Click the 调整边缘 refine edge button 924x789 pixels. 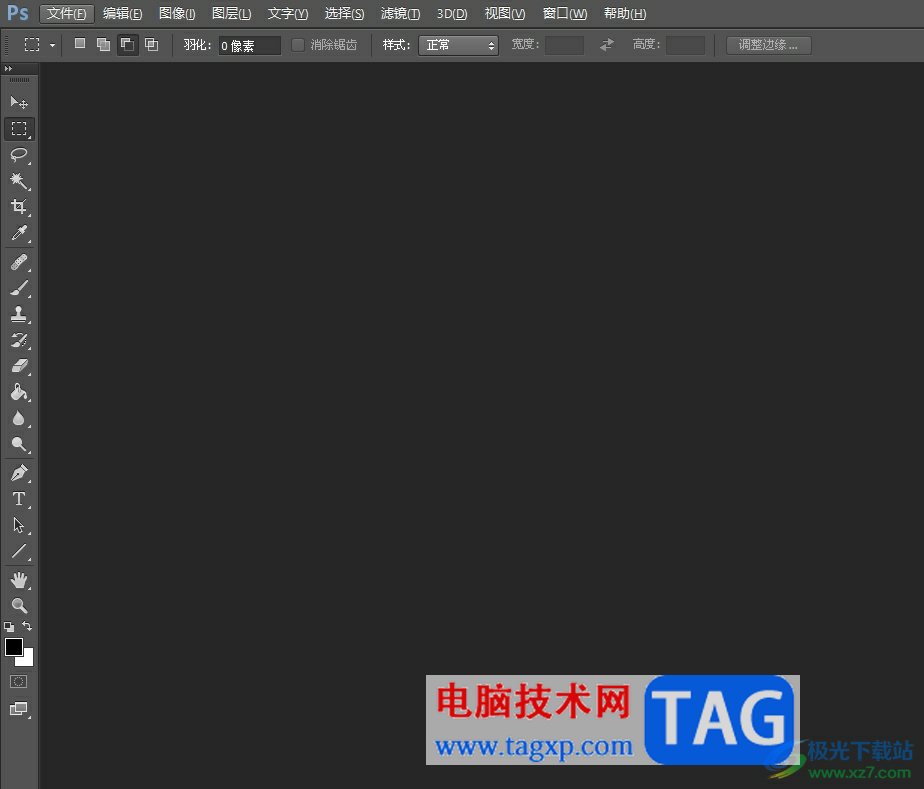768,45
